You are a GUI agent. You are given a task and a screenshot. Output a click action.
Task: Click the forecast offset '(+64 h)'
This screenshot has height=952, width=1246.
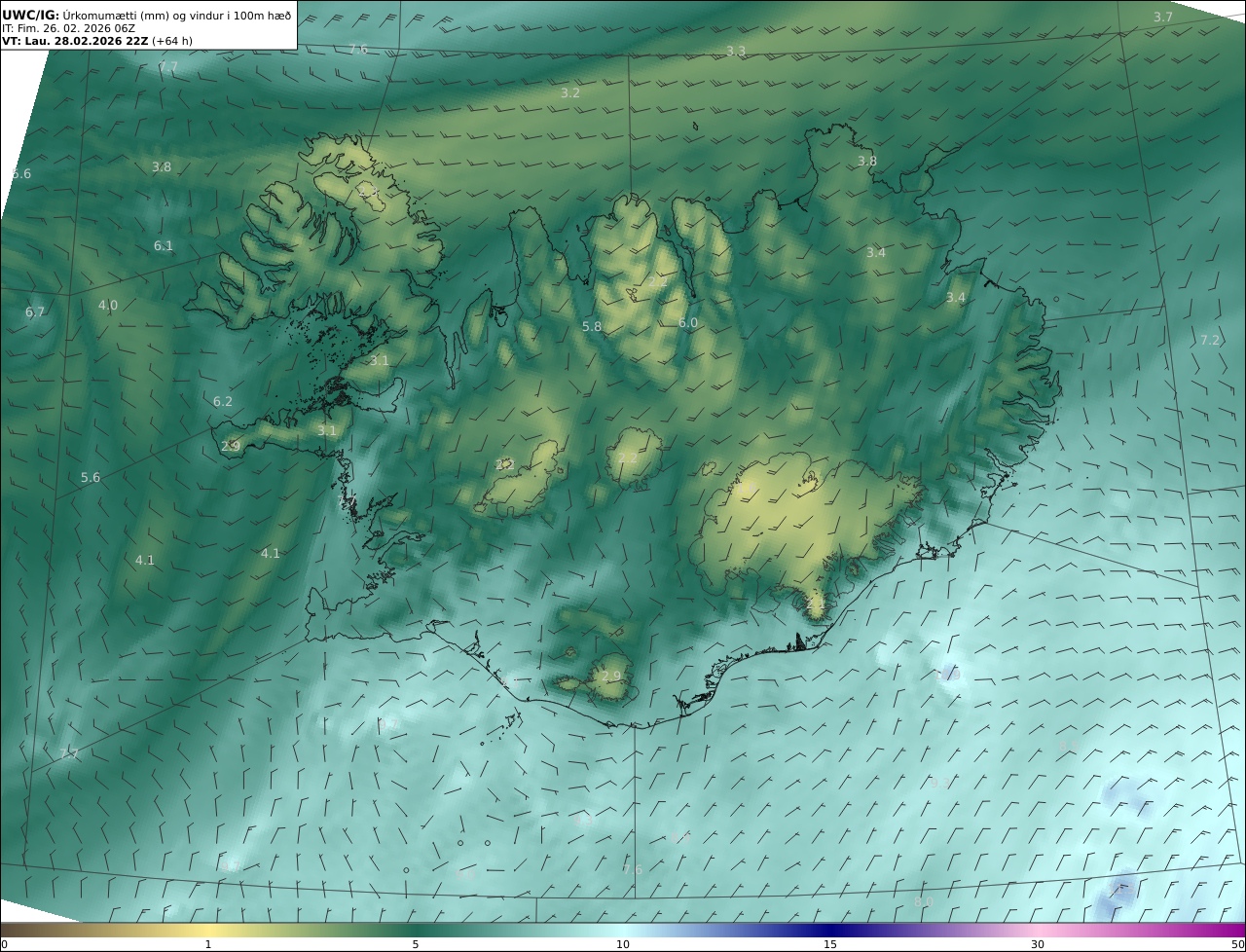coord(172,42)
